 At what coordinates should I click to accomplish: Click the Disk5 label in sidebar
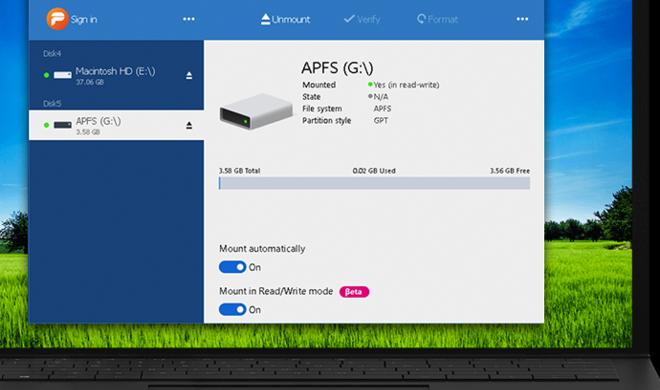[52, 103]
